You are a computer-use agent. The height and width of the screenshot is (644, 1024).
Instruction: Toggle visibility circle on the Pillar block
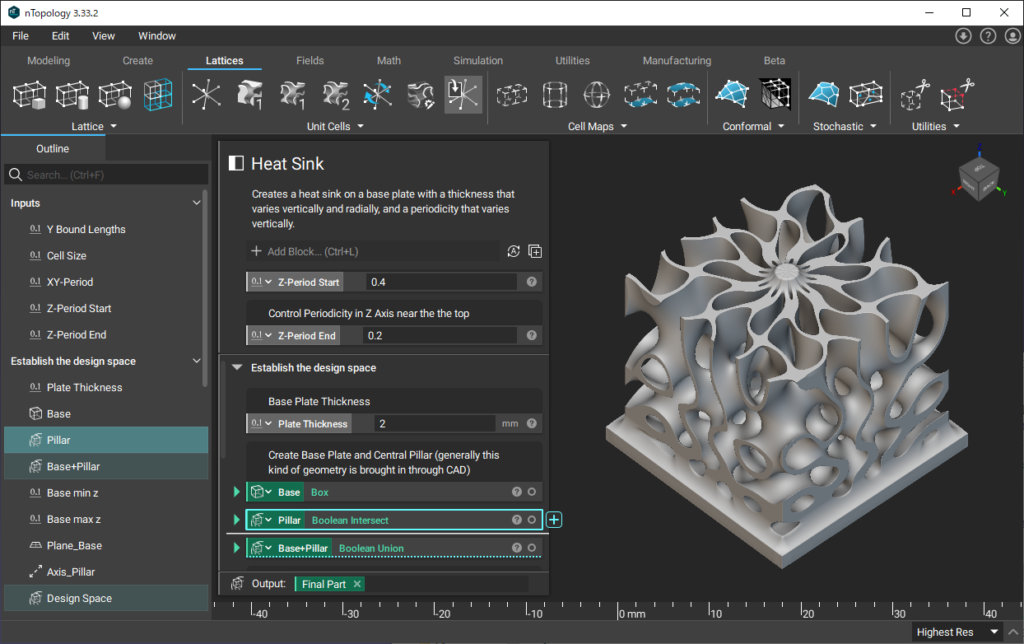click(x=532, y=520)
